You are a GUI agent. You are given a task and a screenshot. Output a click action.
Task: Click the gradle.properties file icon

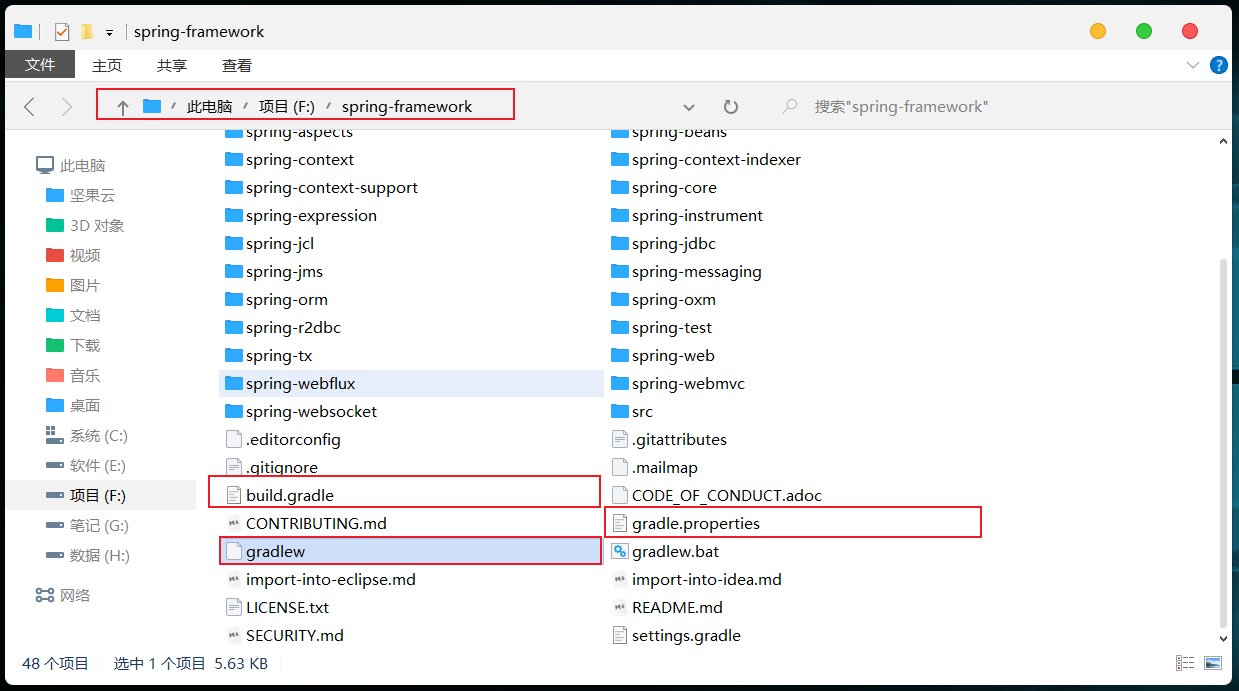pyautogui.click(x=620, y=523)
